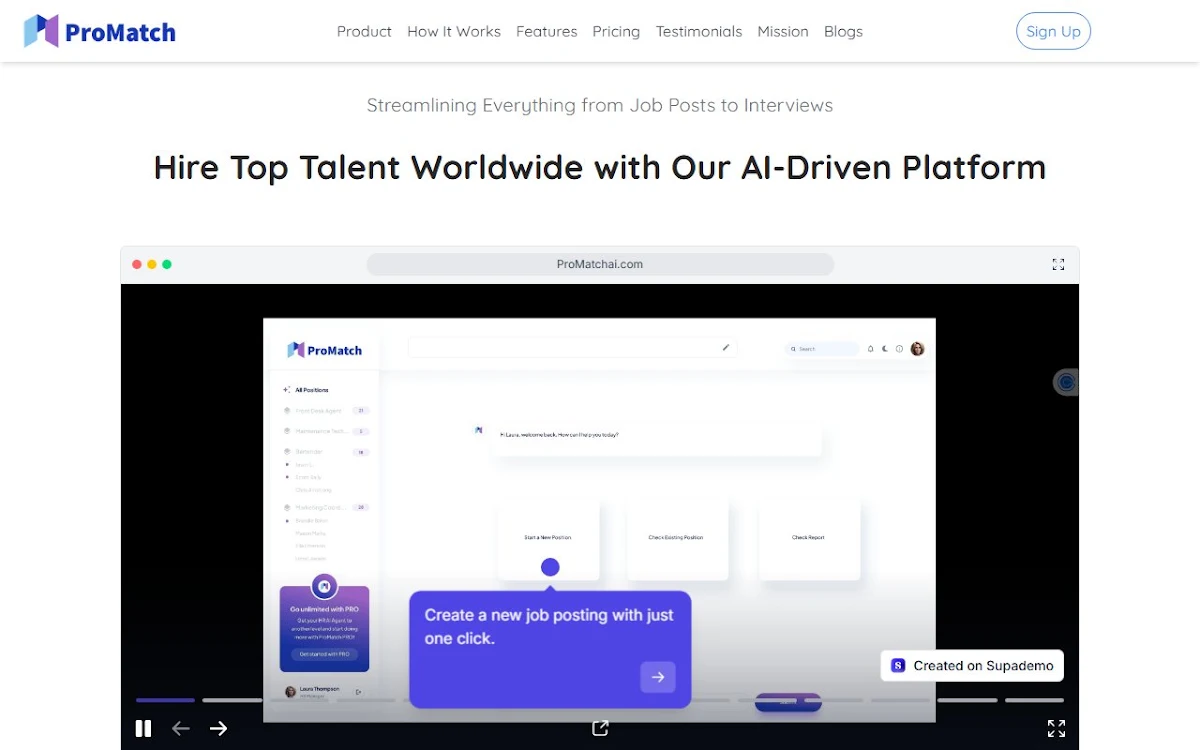Click the pencil edit icon in demo top bar

pos(726,348)
